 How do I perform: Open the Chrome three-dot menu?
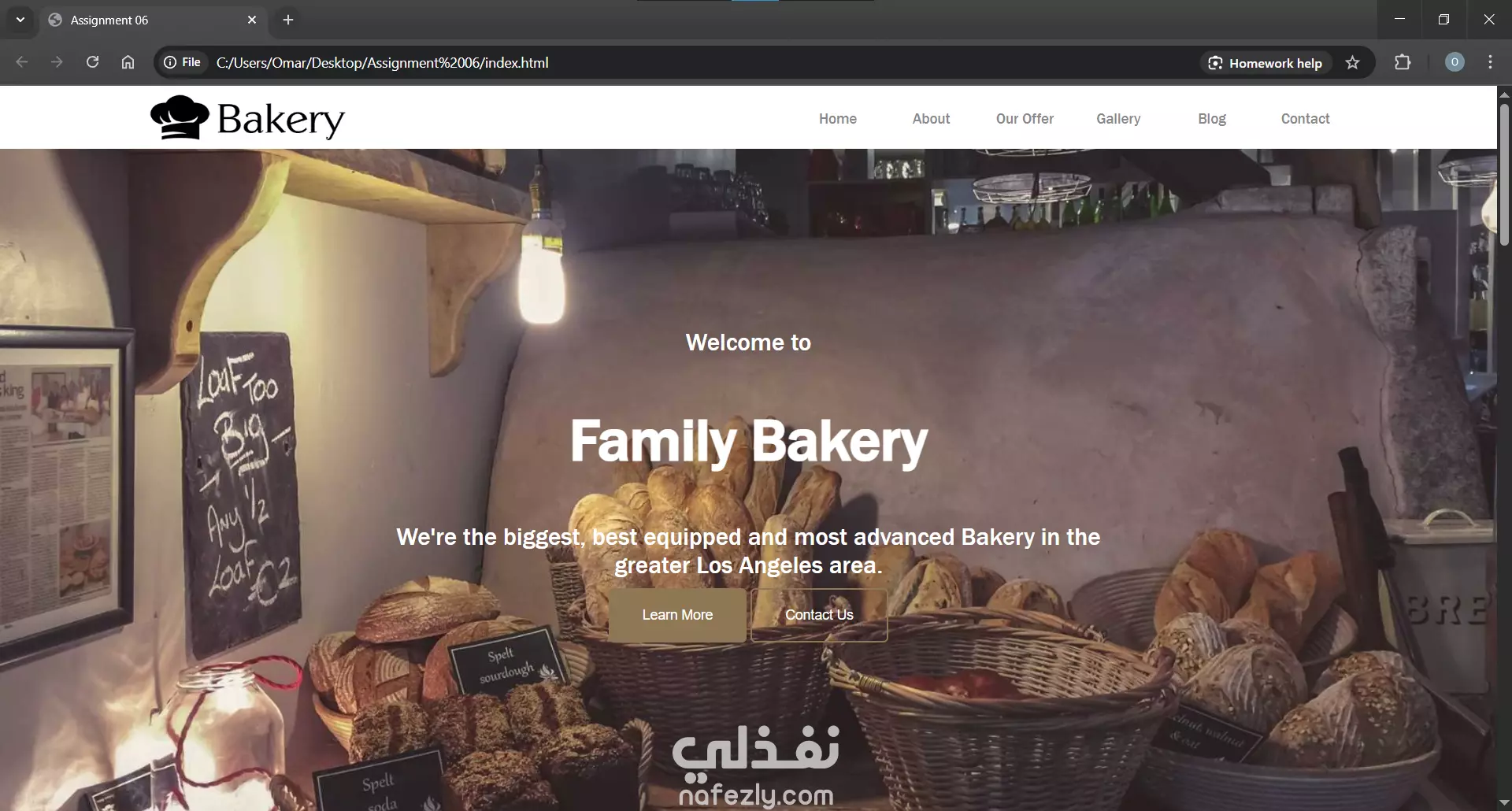click(x=1490, y=62)
